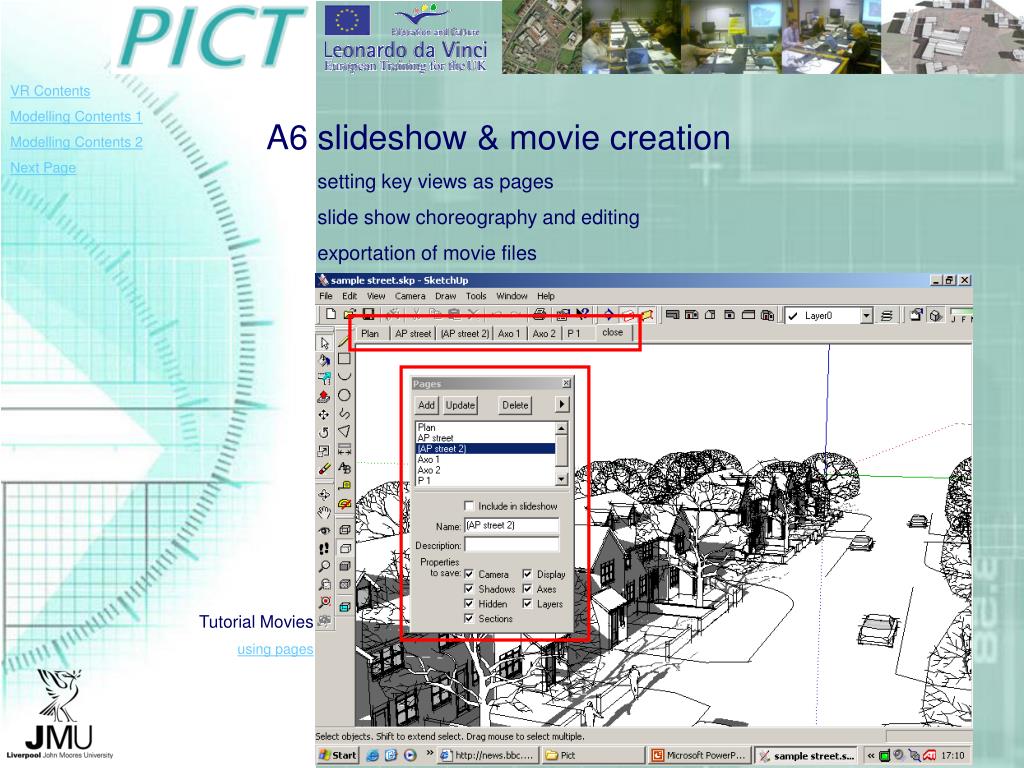Expand the Pages dialog flyout arrow
This screenshot has width=1024, height=768.
[x=562, y=405]
